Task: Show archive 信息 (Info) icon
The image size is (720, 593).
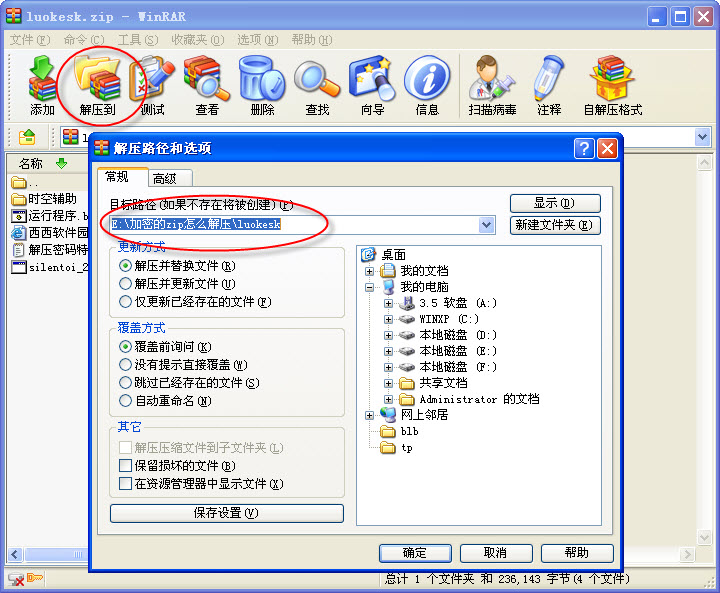Action: (x=427, y=85)
